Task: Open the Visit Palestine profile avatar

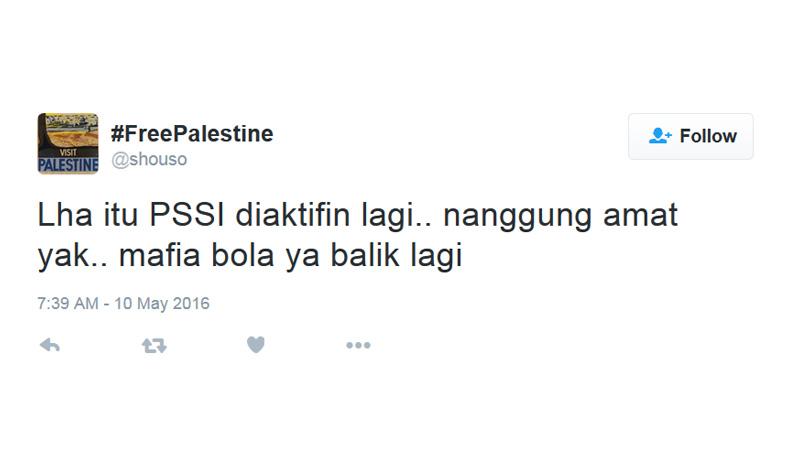Action: point(68,143)
